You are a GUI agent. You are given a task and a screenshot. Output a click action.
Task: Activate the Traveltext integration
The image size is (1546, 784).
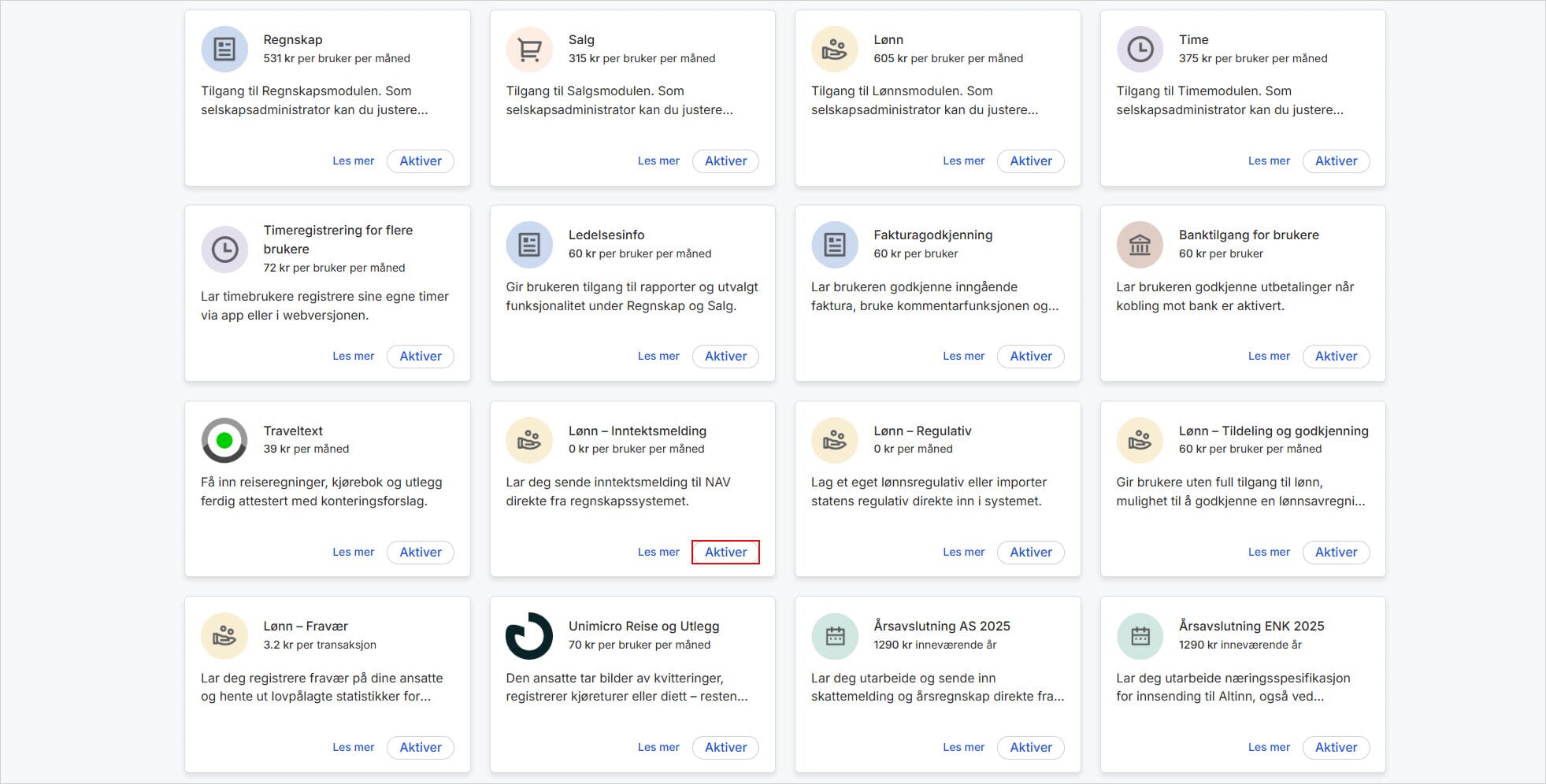click(x=421, y=552)
